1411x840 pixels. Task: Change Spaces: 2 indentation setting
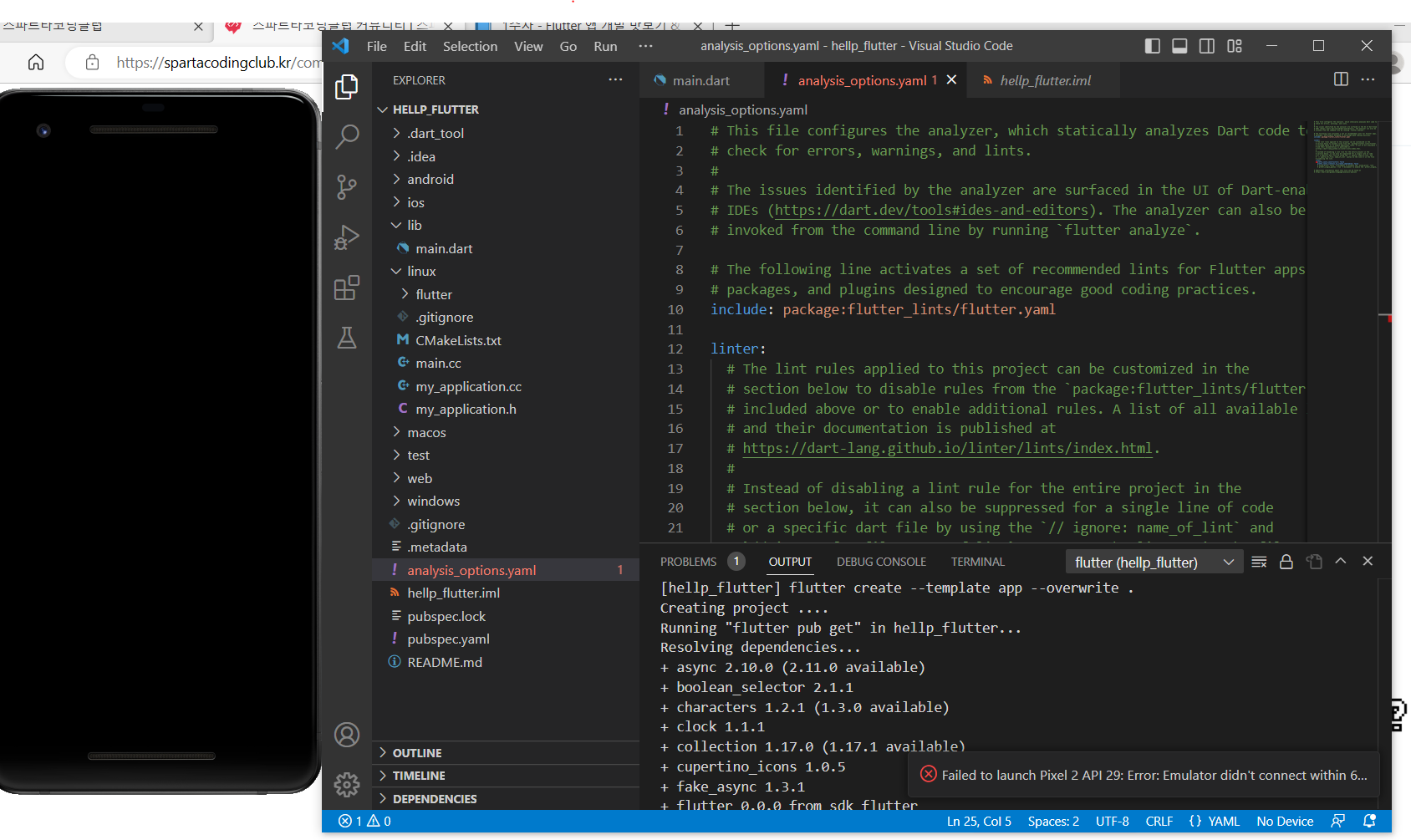(1053, 822)
